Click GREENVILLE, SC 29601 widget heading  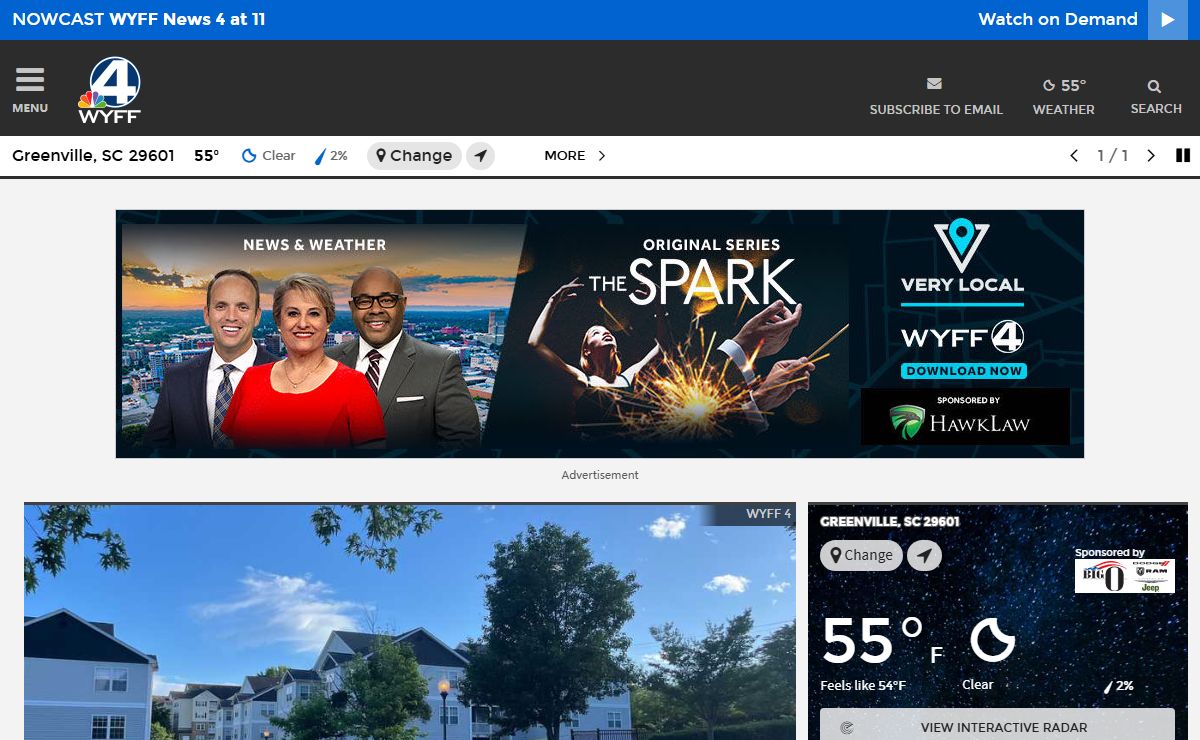(x=890, y=522)
